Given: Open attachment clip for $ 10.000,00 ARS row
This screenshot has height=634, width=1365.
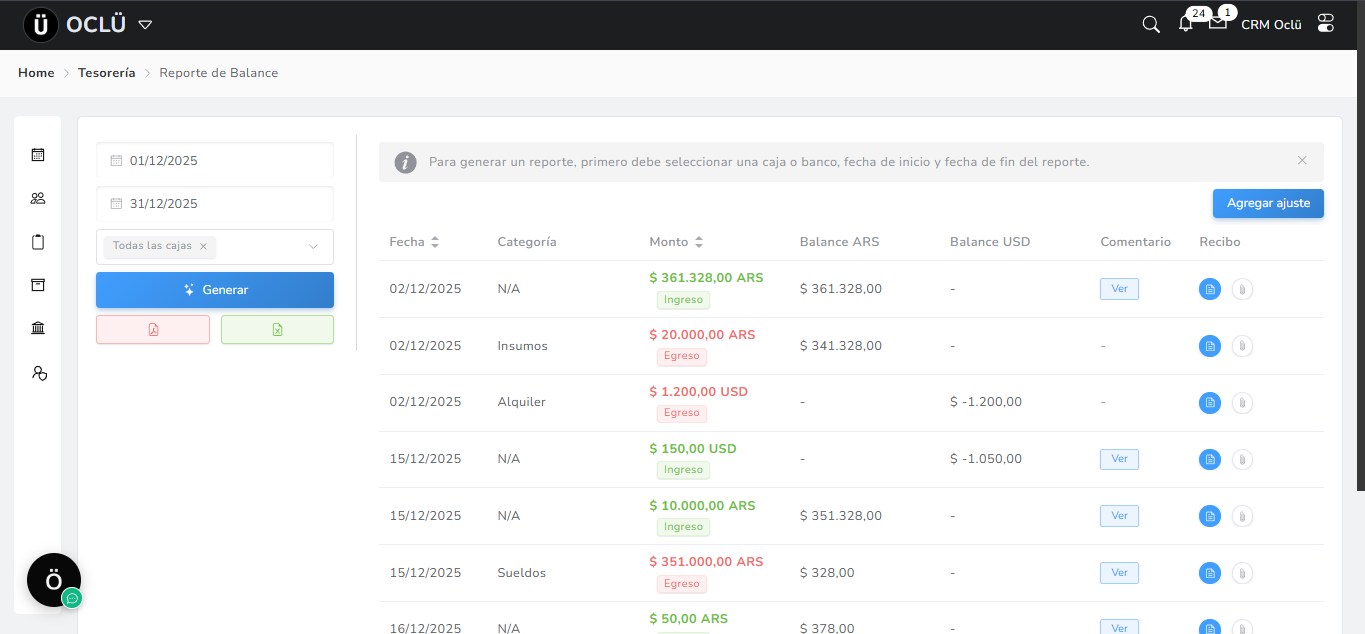Looking at the screenshot, I should click(1242, 516).
